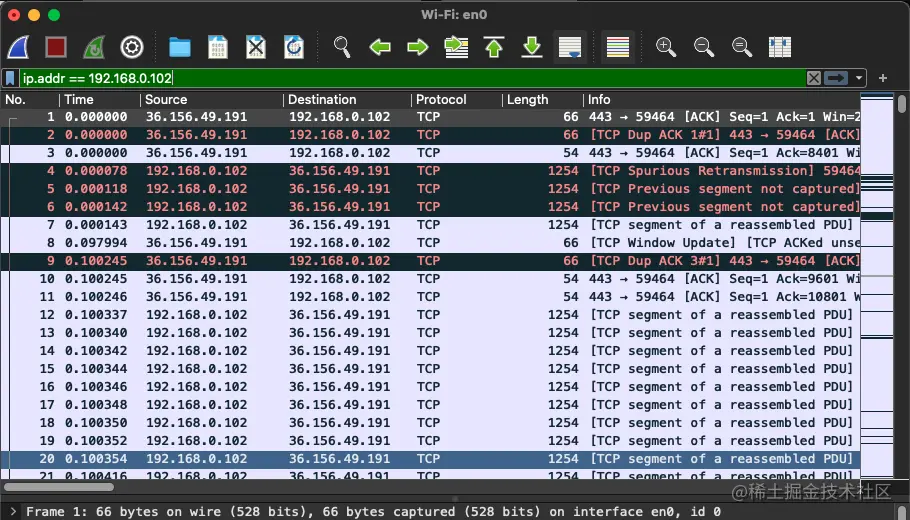Screen dimensions: 910x520
Task: Select packet 2 TCP Dup ACK 1#1
Action: click(430, 135)
